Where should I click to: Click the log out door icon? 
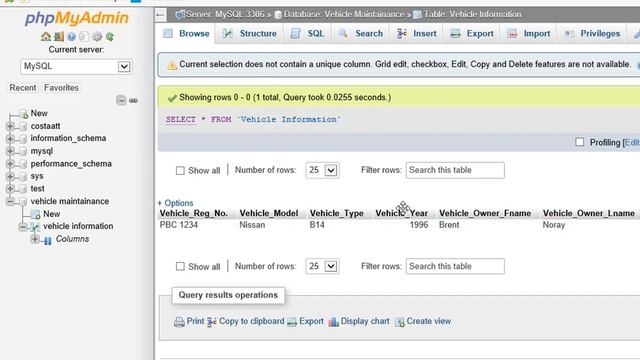(59, 37)
